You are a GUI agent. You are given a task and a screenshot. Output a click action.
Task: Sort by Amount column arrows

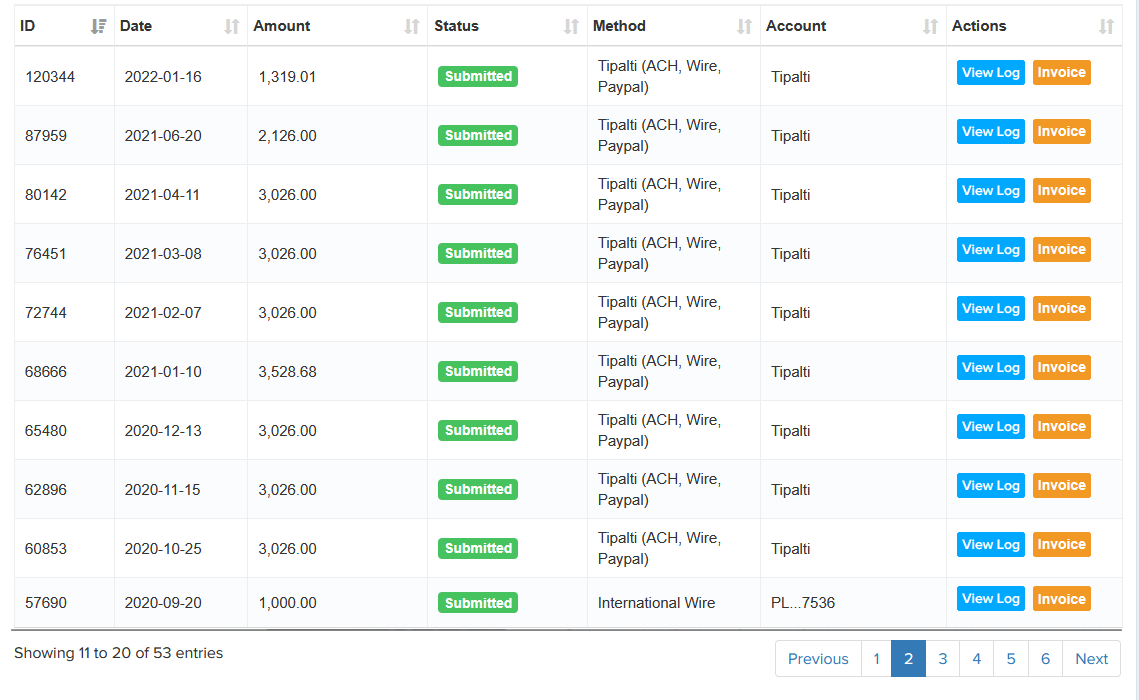(412, 27)
